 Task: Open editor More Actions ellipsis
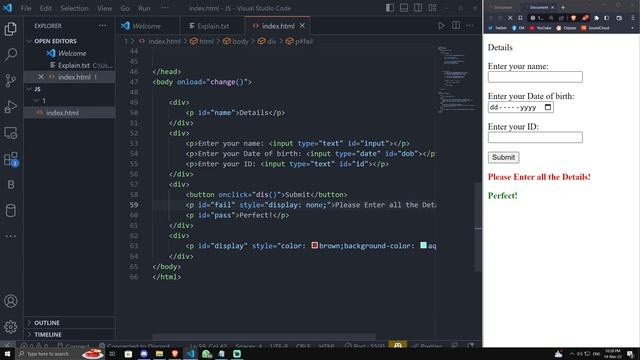pos(470,26)
